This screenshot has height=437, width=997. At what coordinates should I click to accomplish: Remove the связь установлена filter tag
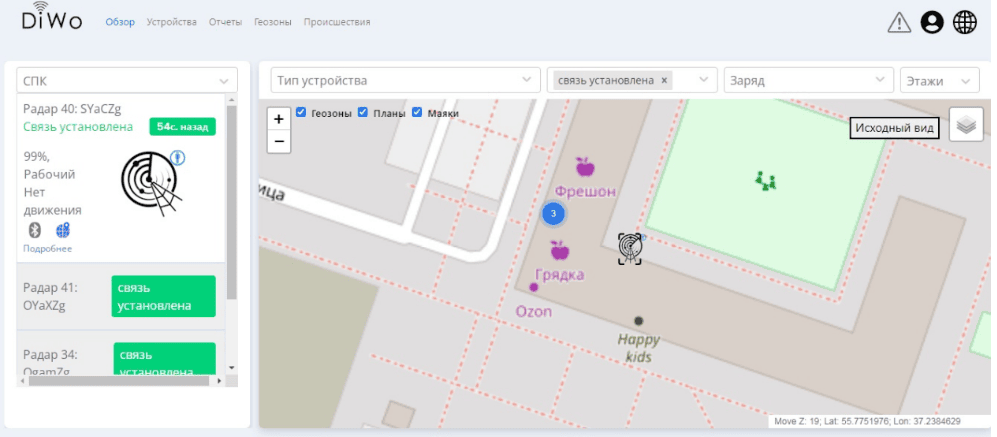pyautogui.click(x=664, y=80)
